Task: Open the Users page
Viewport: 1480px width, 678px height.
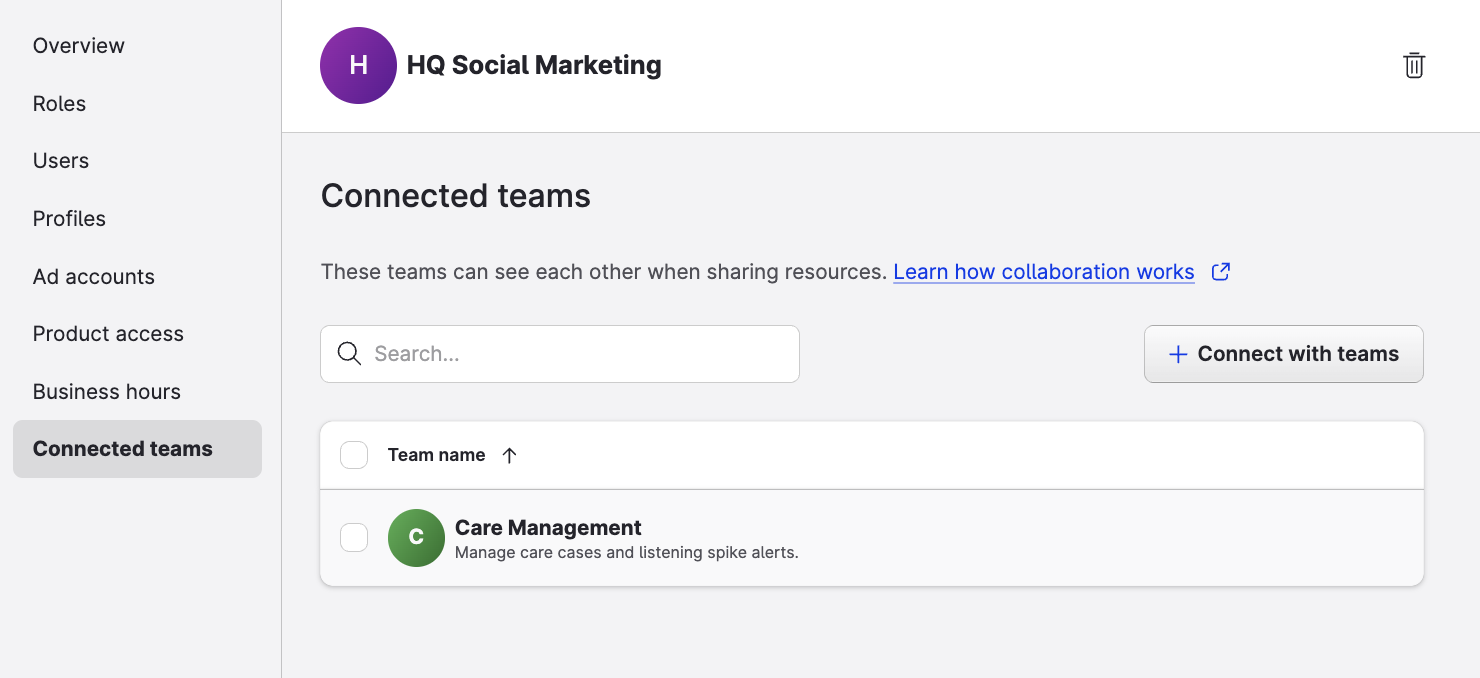Action: 61,161
